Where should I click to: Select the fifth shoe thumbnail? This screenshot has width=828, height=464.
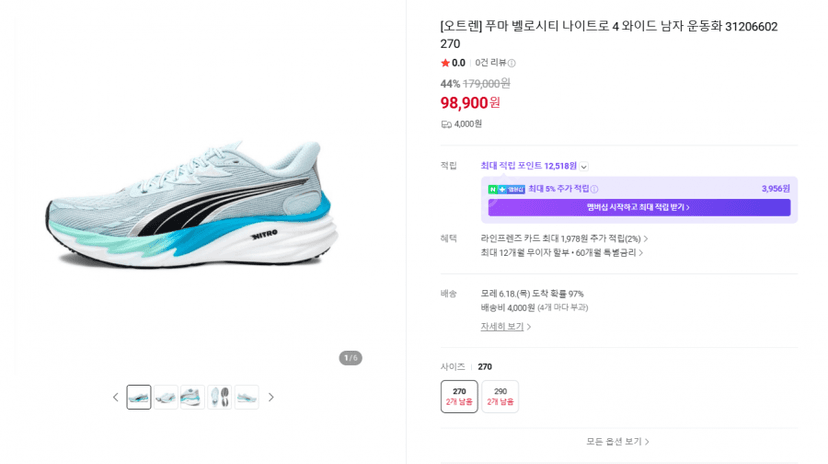[x=247, y=397]
